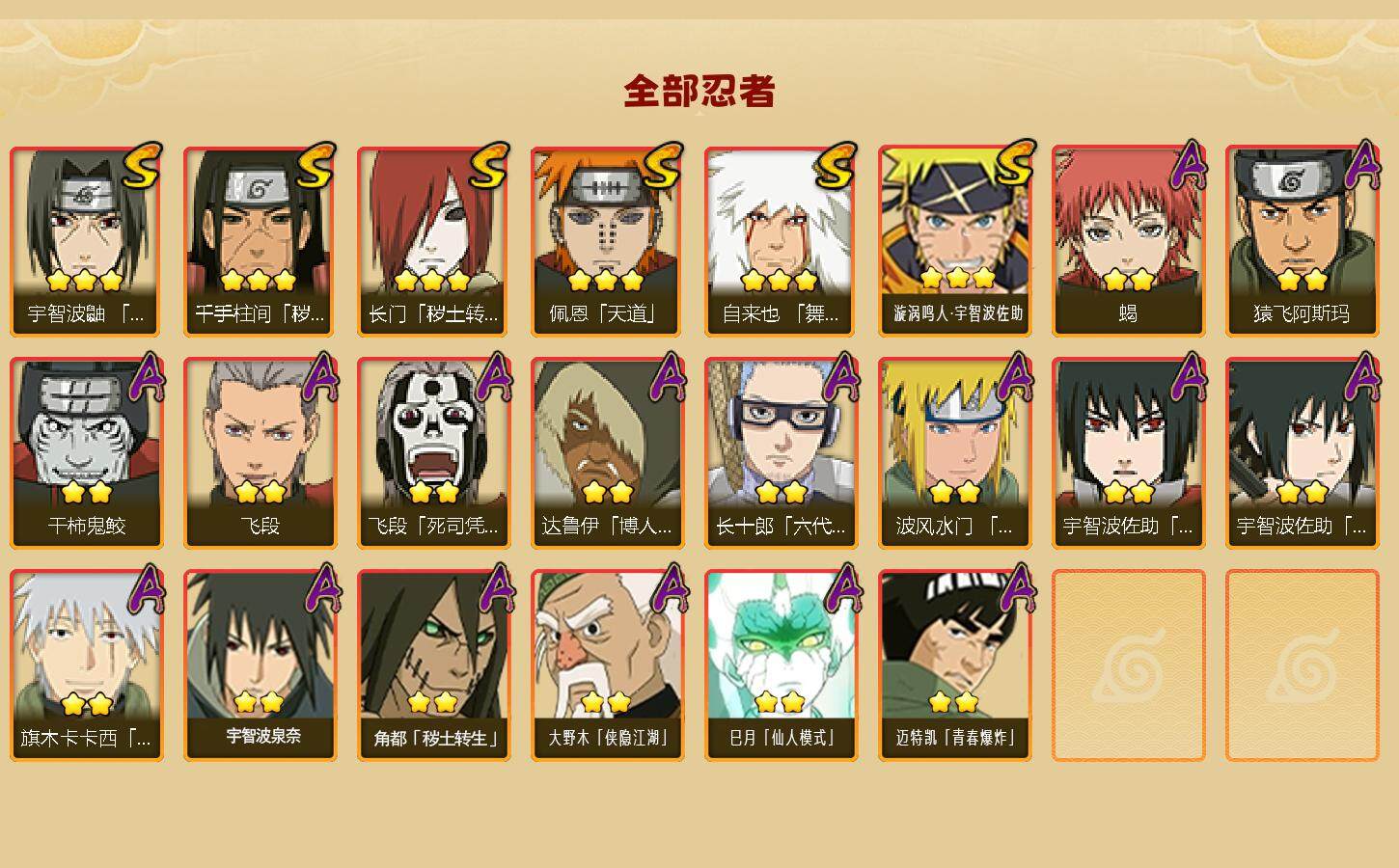Screen dimensions: 1399x868
Task: Select the 角都「秽土转生」 card
Action: click(x=433, y=665)
